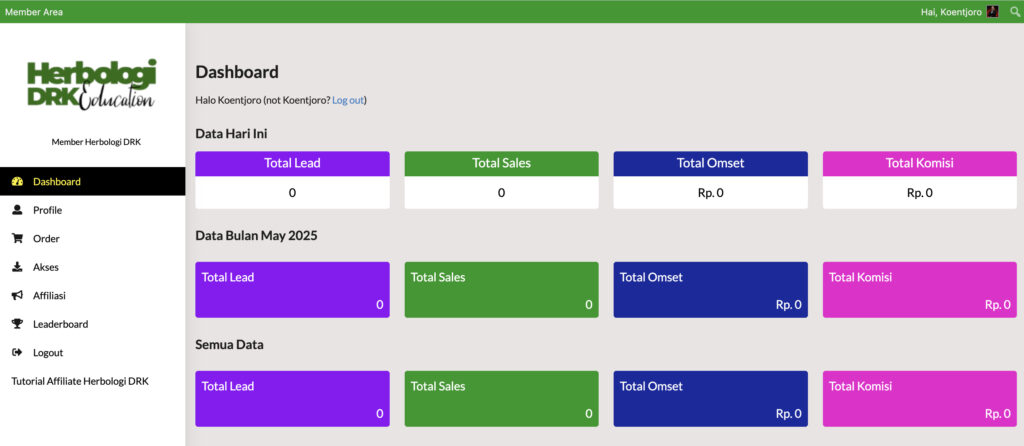Click the Akses download icon

pyautogui.click(x=18, y=267)
